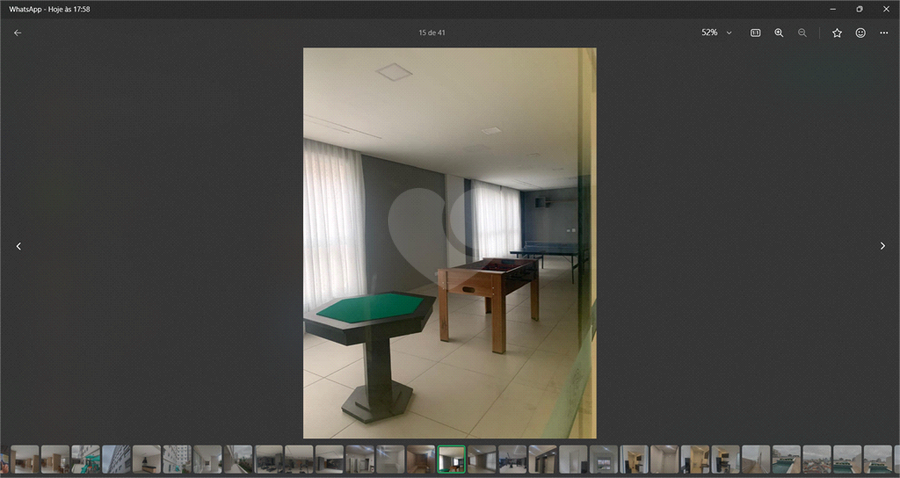Show the next photo with right arrow
The width and height of the screenshot is (900, 478).
pyautogui.click(x=882, y=246)
